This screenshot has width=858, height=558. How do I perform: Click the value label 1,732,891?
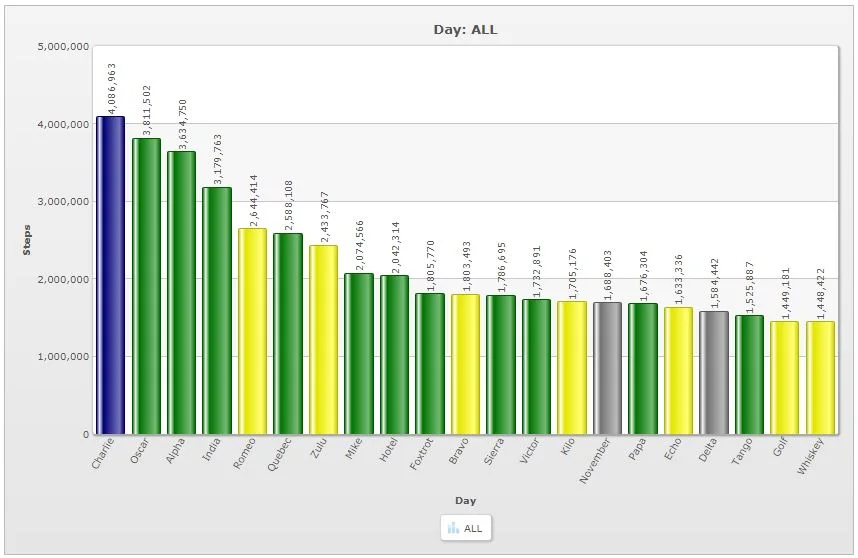[x=537, y=271]
